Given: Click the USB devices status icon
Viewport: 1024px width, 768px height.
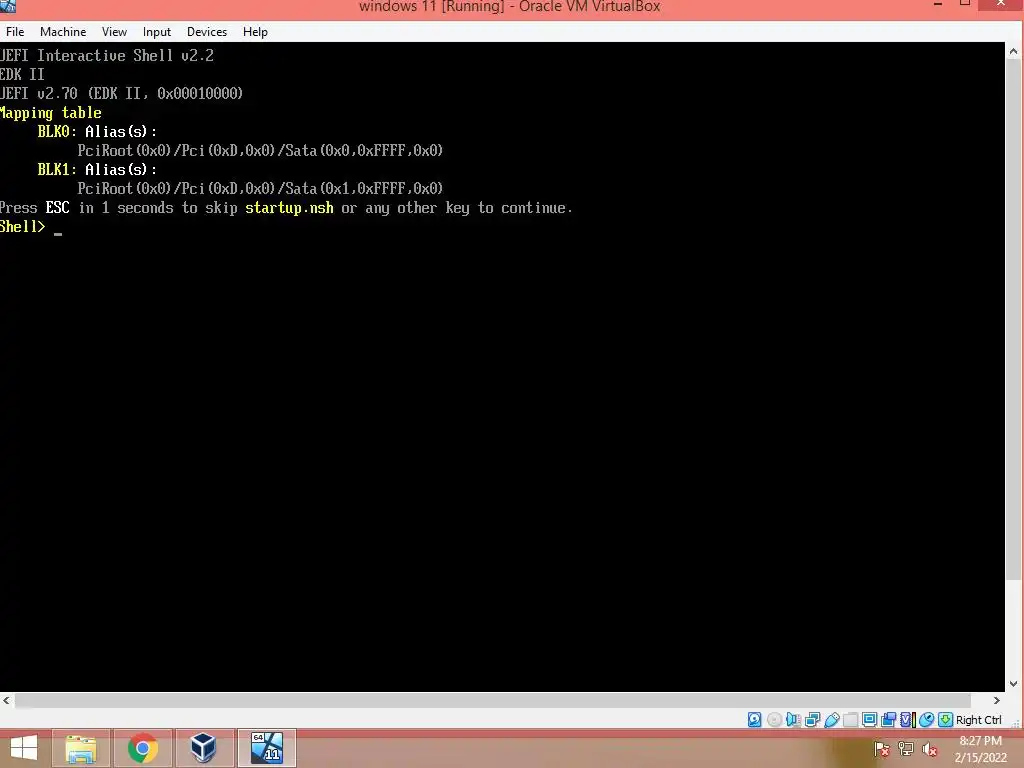Looking at the screenshot, I should pos(831,720).
